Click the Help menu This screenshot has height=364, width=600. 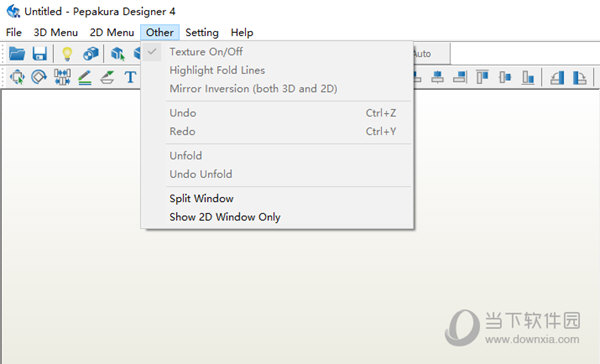(x=242, y=33)
